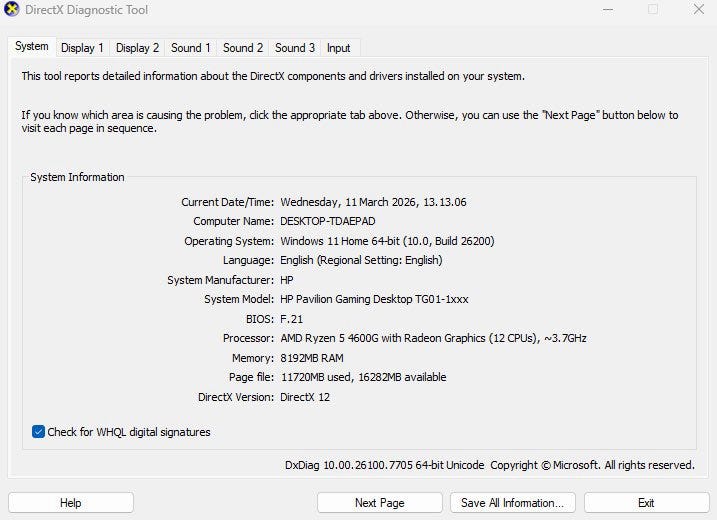Image resolution: width=717 pixels, height=520 pixels.
Task: Click the DirectX 12 version value
Action: pyautogui.click(x=305, y=397)
